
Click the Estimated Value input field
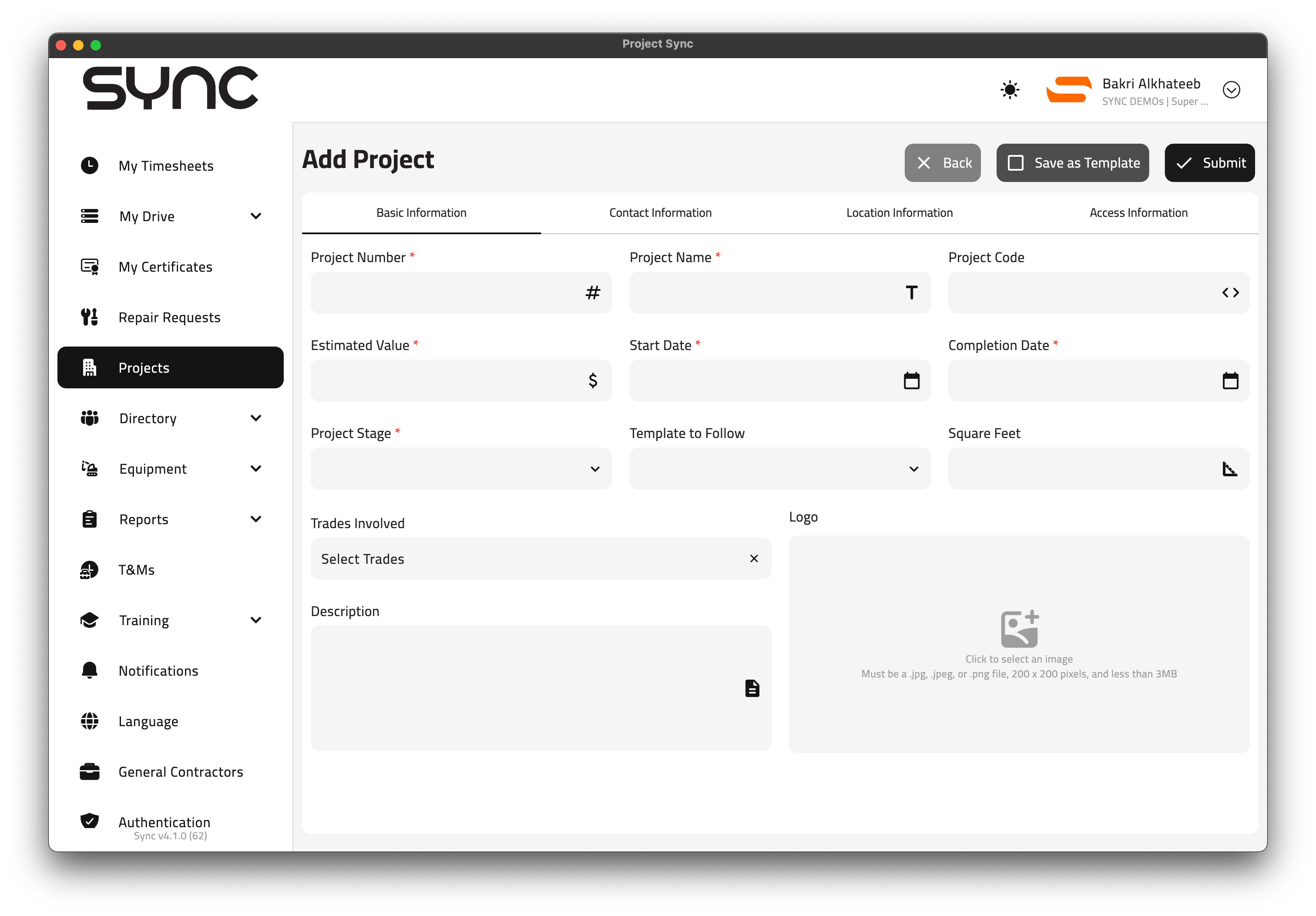coord(461,380)
